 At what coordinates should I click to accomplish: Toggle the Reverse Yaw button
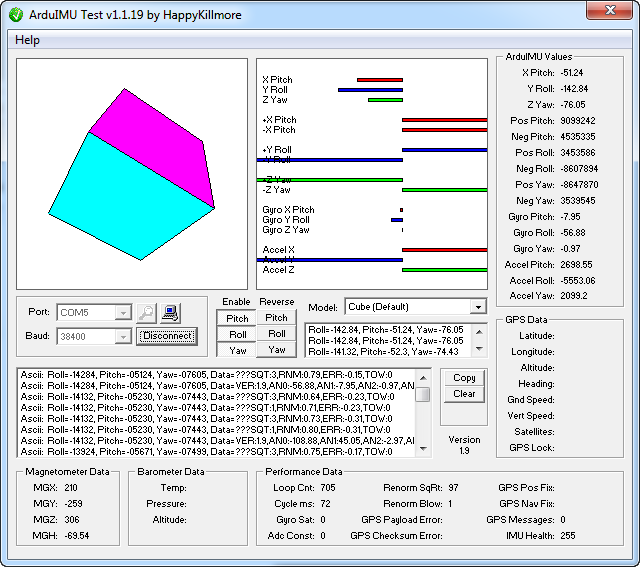click(x=276, y=350)
